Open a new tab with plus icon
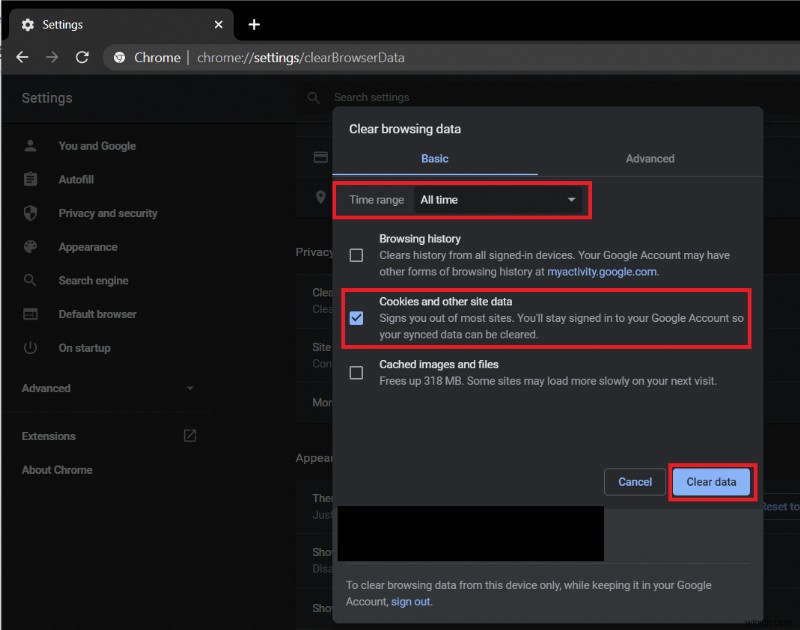The height and width of the screenshot is (630, 800). 254,24
